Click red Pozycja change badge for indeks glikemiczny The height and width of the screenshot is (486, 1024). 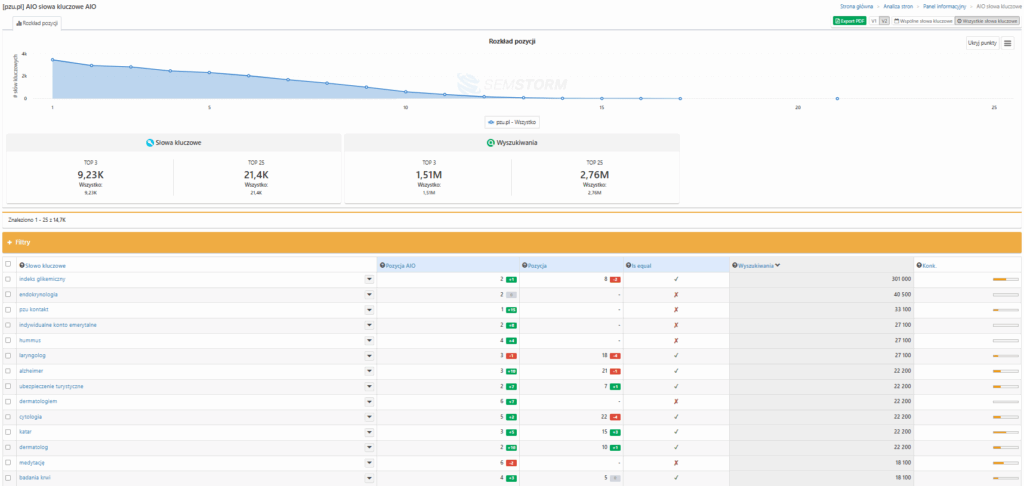tap(615, 280)
